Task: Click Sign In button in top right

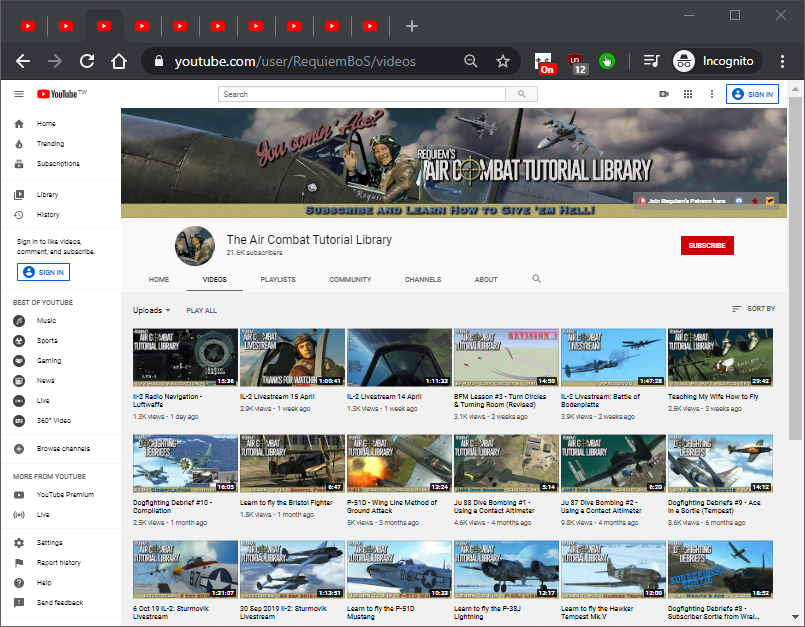Action: pos(752,94)
